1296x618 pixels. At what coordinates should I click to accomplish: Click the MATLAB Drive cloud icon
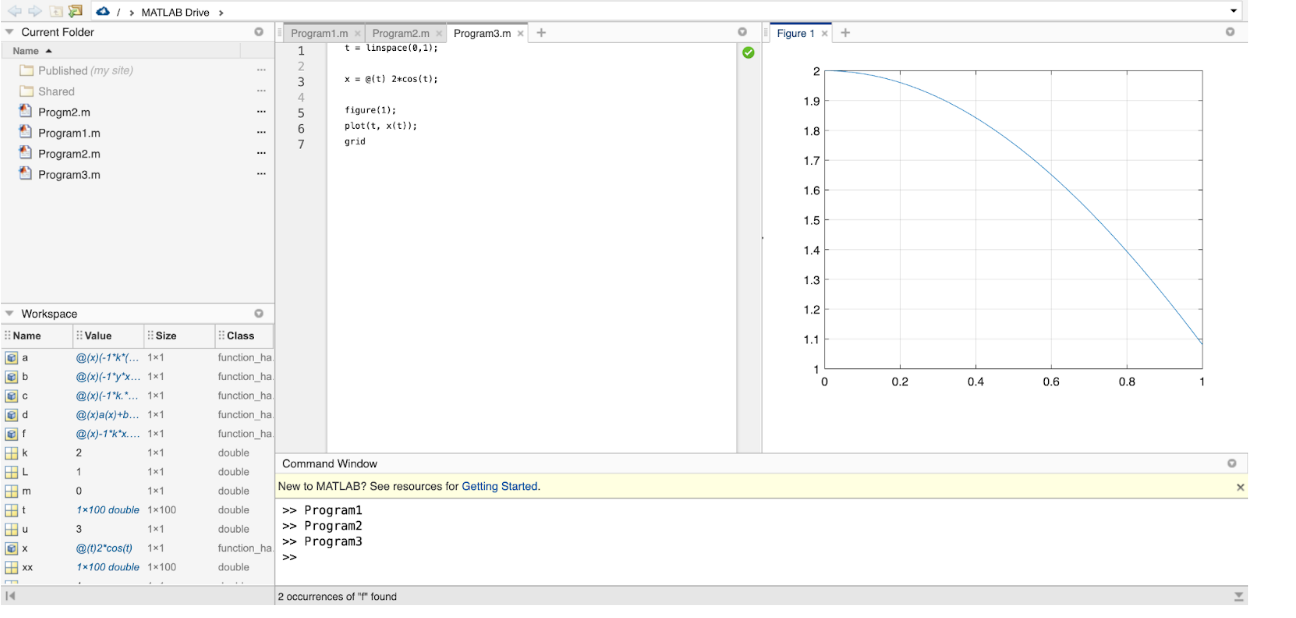[x=103, y=11]
